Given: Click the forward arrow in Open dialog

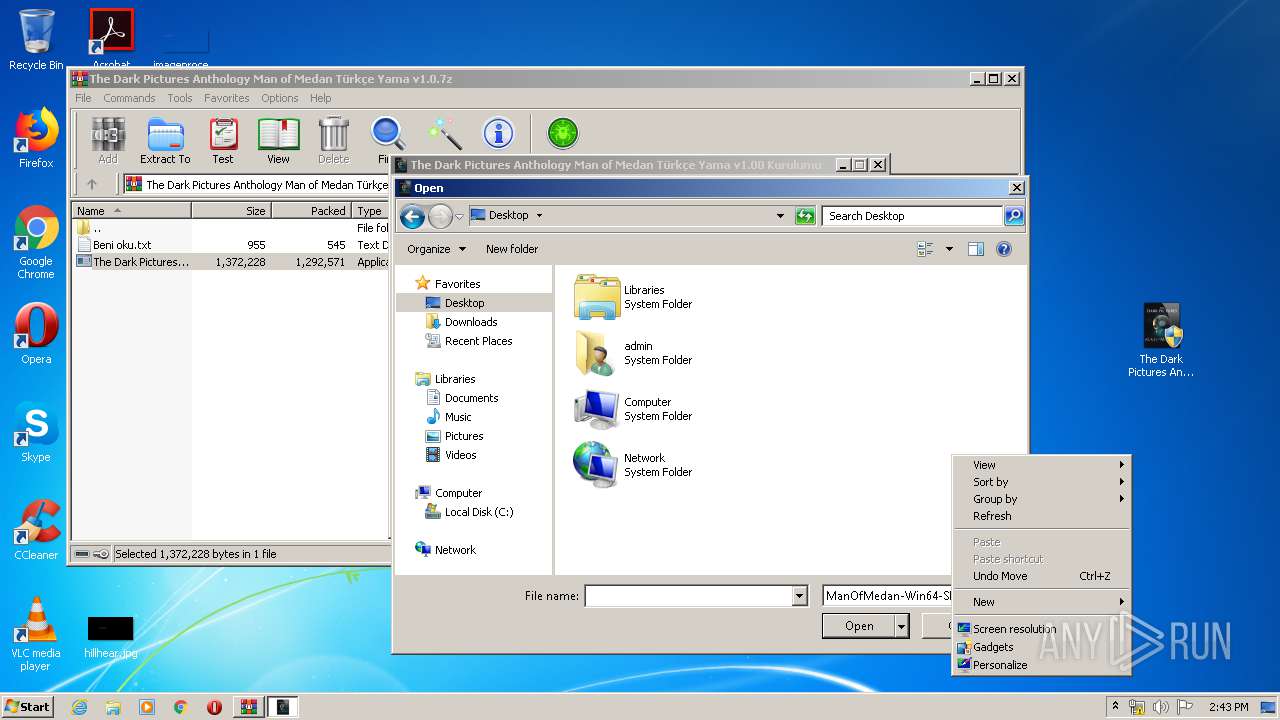Looking at the screenshot, I should (440, 216).
